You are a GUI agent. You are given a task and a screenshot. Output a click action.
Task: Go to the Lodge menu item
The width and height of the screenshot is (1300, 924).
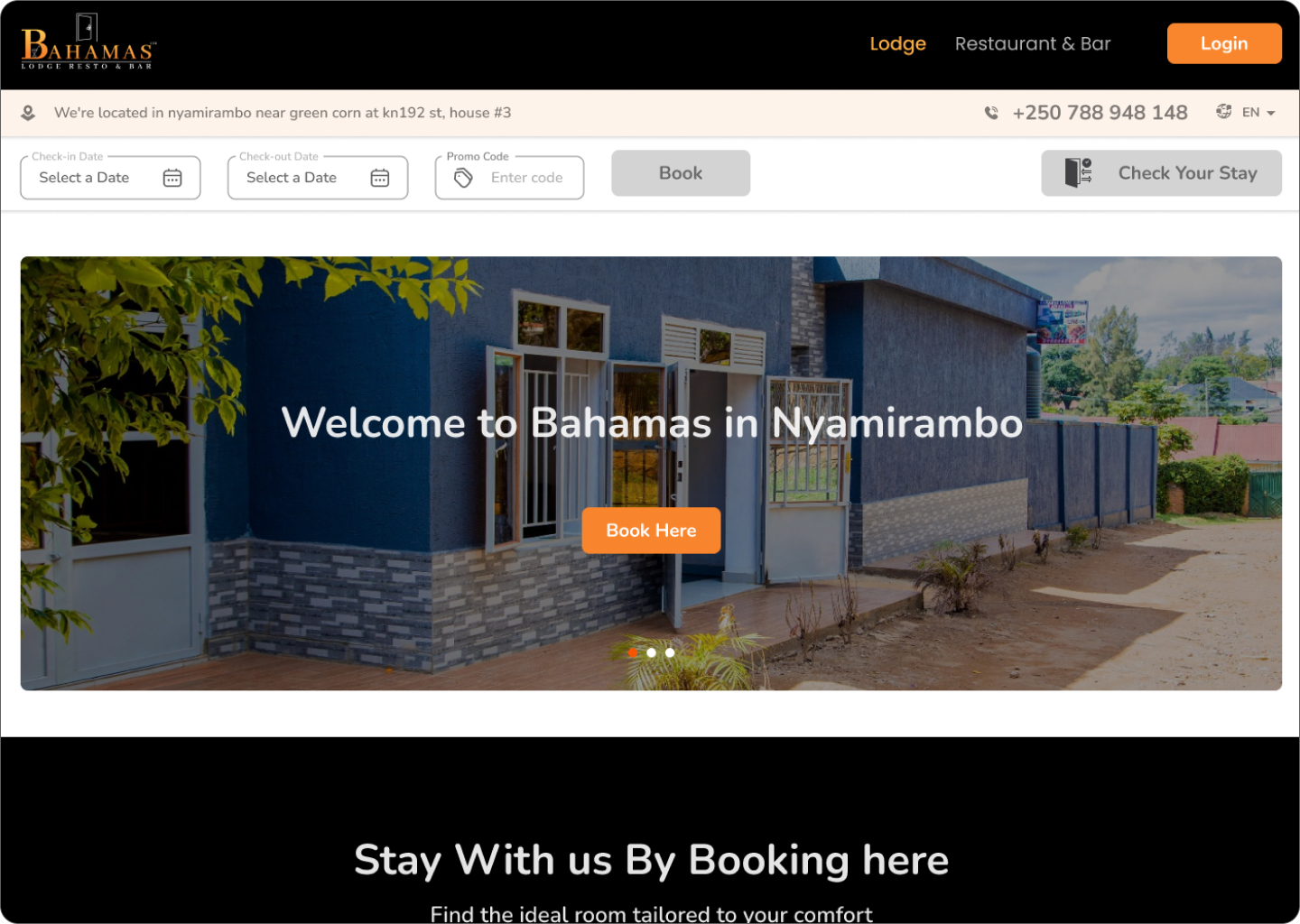[897, 43]
